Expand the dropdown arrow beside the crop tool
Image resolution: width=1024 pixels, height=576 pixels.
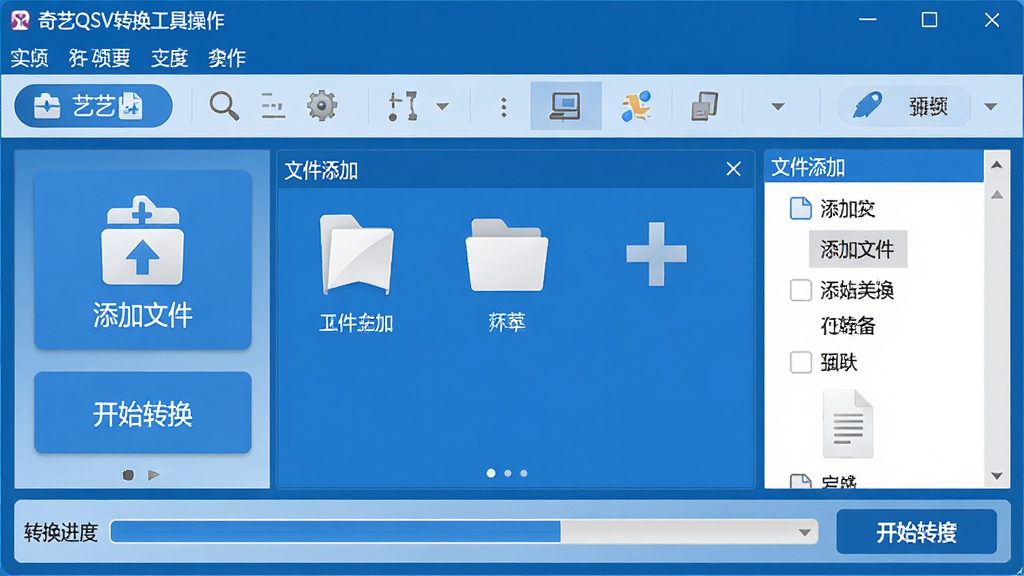click(442, 106)
